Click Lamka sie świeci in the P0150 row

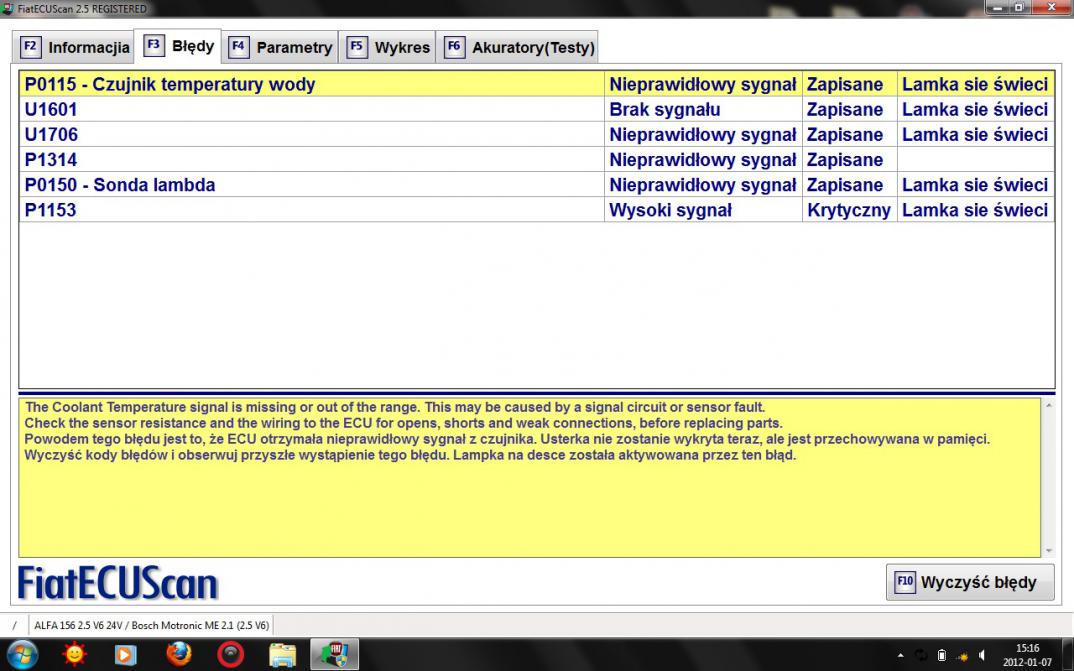975,185
